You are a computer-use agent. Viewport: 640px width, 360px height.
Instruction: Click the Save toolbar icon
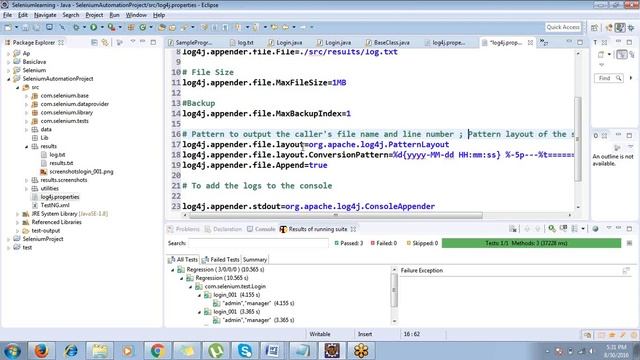tap(25, 27)
